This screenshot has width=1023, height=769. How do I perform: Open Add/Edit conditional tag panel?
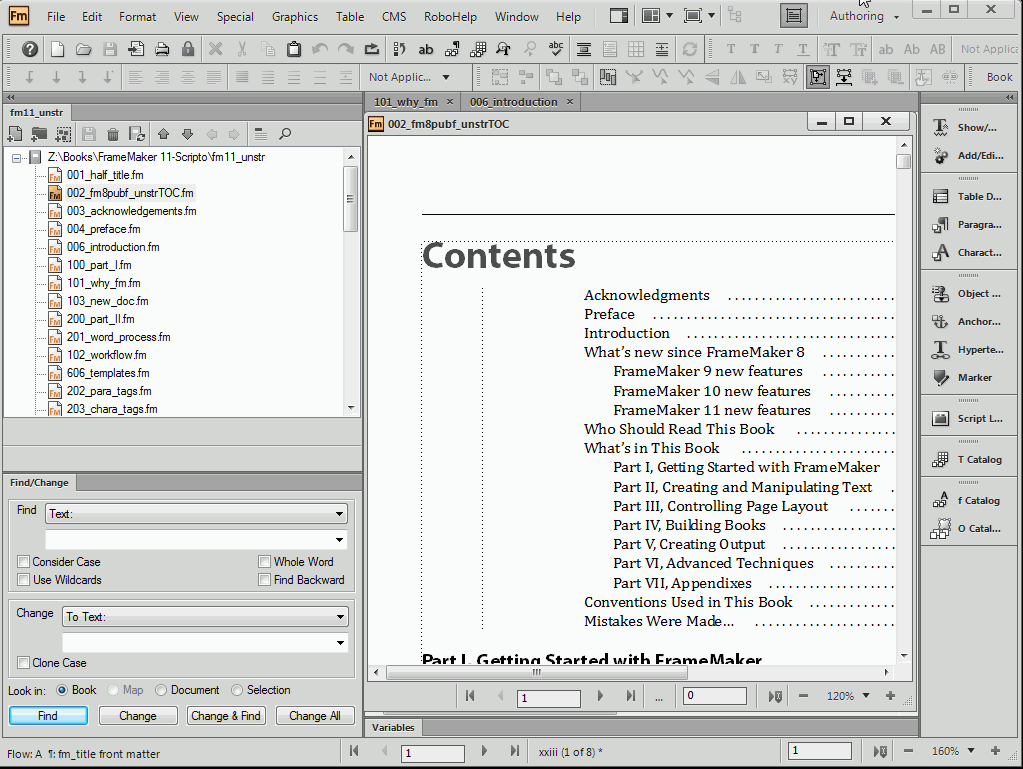969,155
